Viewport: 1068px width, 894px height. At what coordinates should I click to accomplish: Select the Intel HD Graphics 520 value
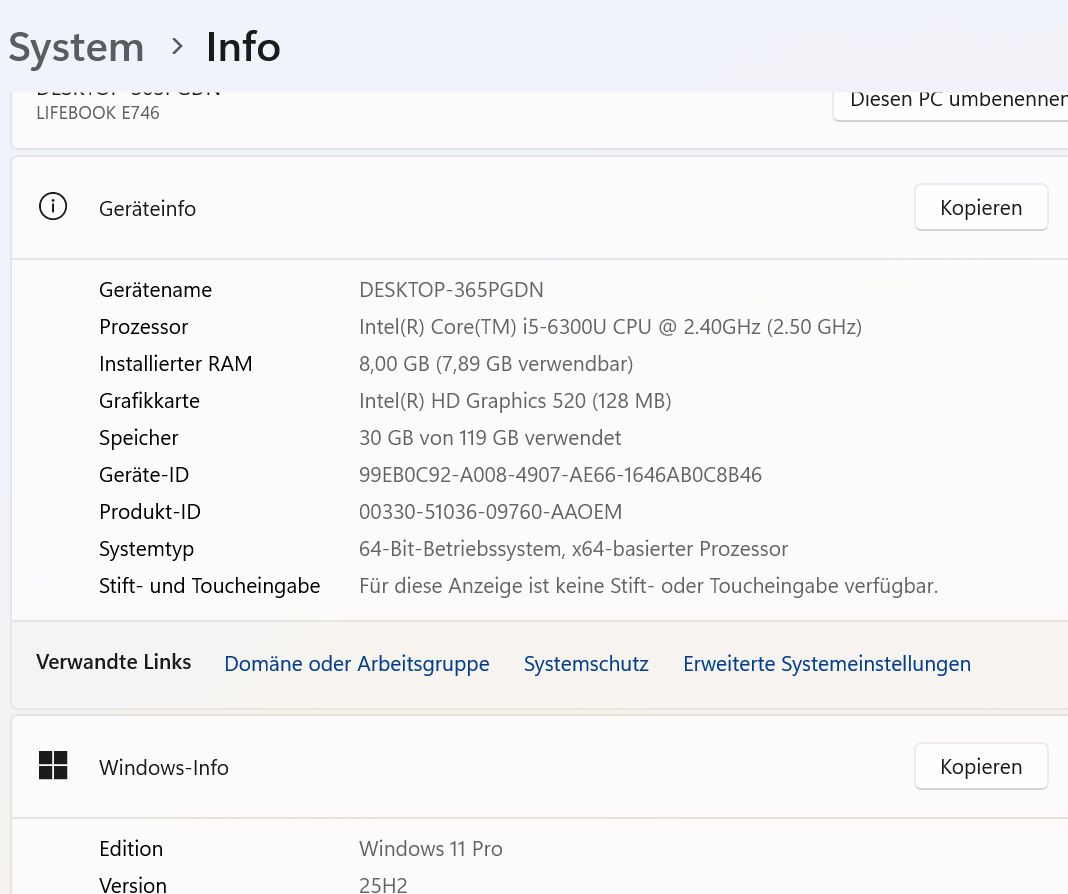click(515, 401)
